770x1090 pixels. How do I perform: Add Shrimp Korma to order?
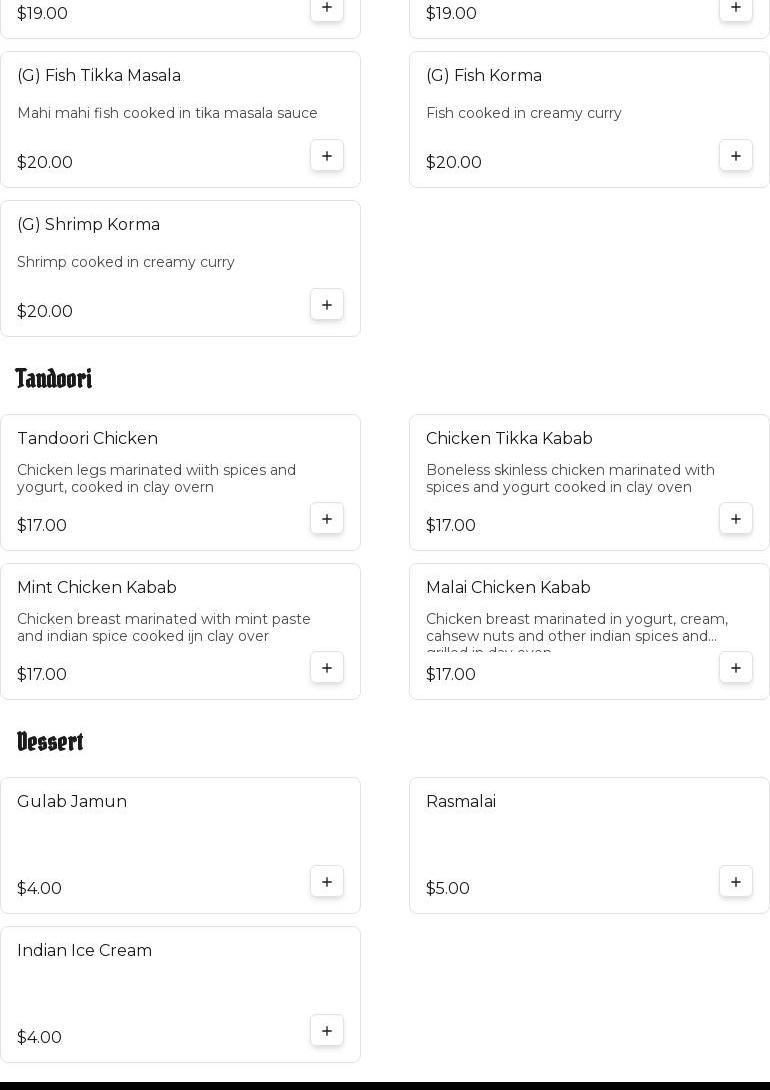click(327, 305)
